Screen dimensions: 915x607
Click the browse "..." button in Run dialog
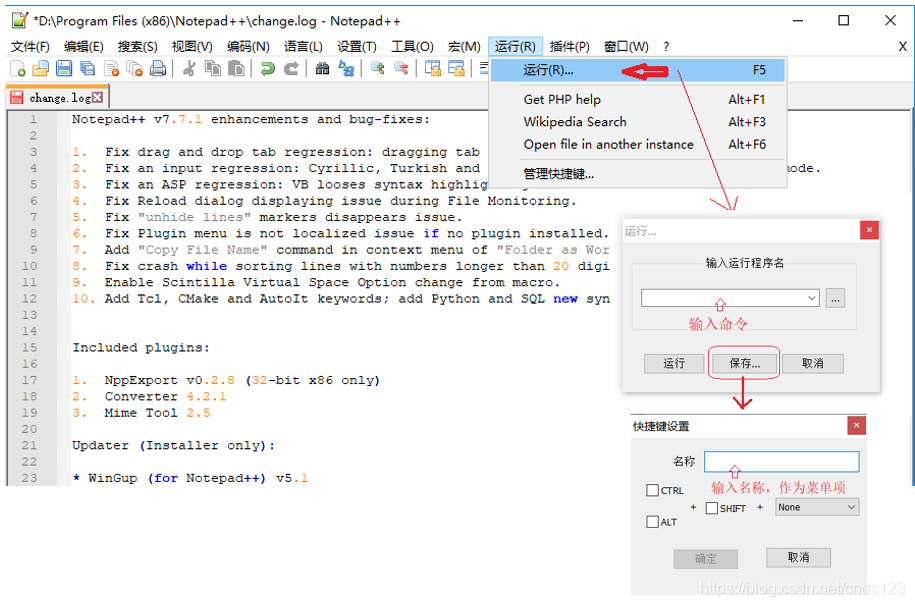coord(835,298)
